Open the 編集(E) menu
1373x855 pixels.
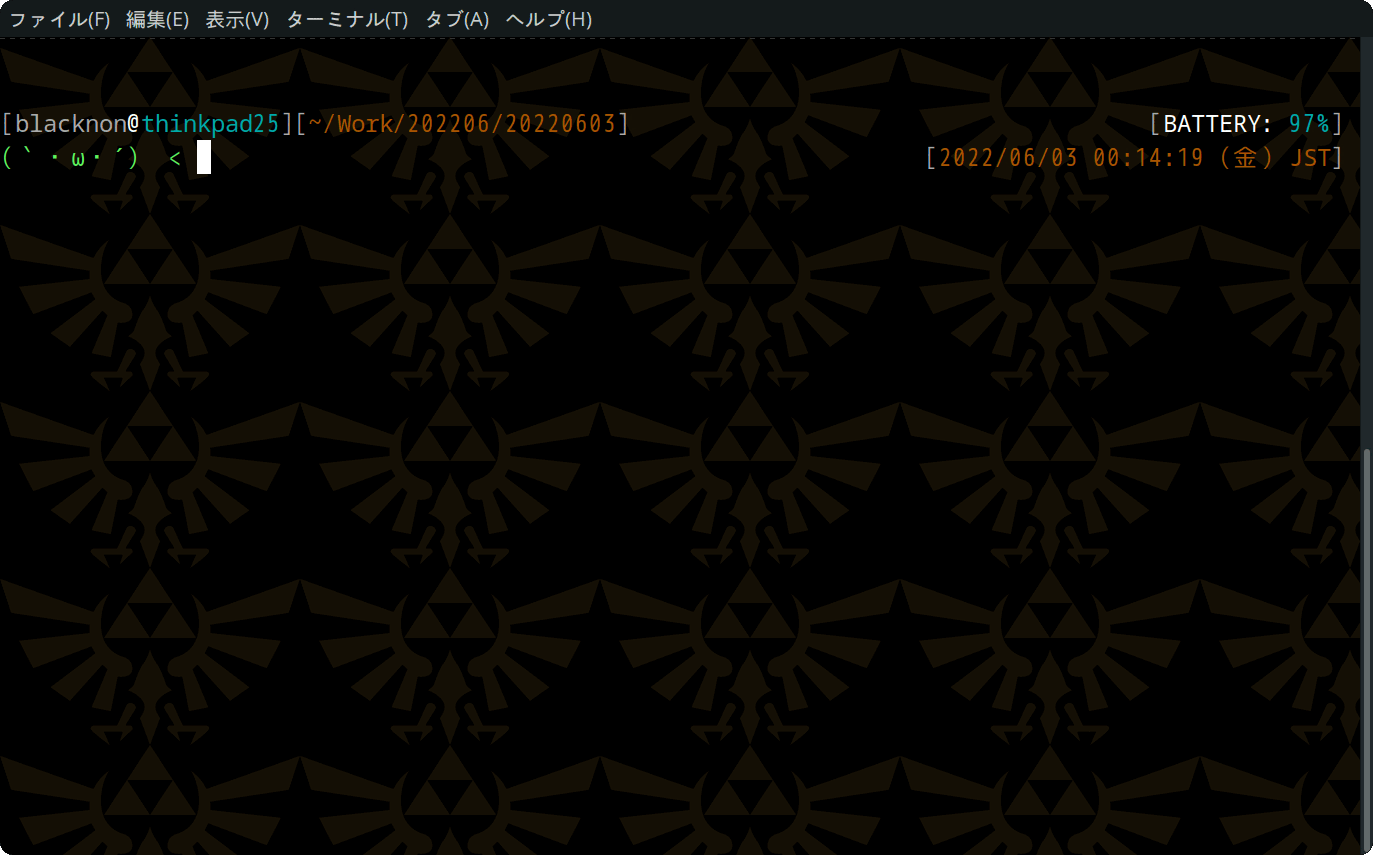(x=158, y=19)
